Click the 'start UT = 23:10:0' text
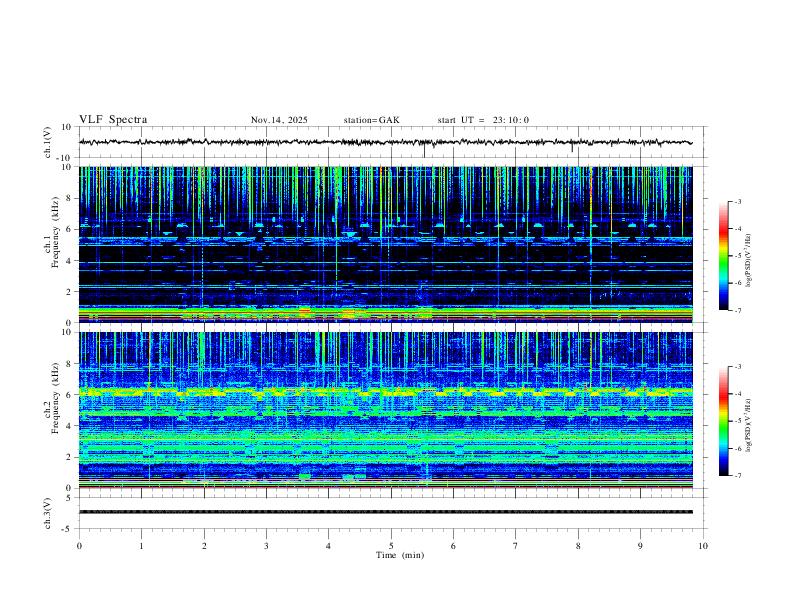 tap(483, 120)
